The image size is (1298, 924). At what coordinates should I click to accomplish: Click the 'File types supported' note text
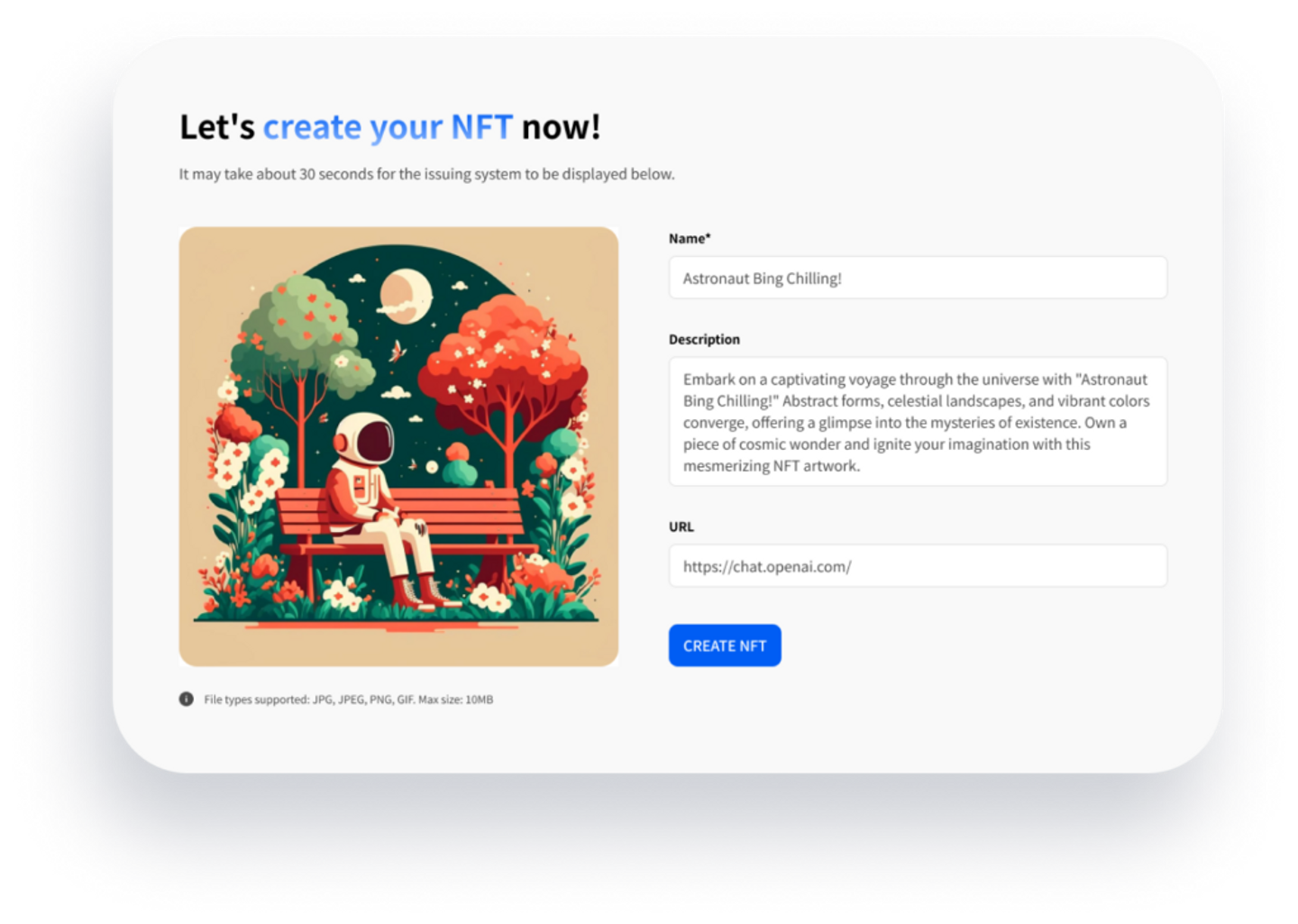[348, 700]
